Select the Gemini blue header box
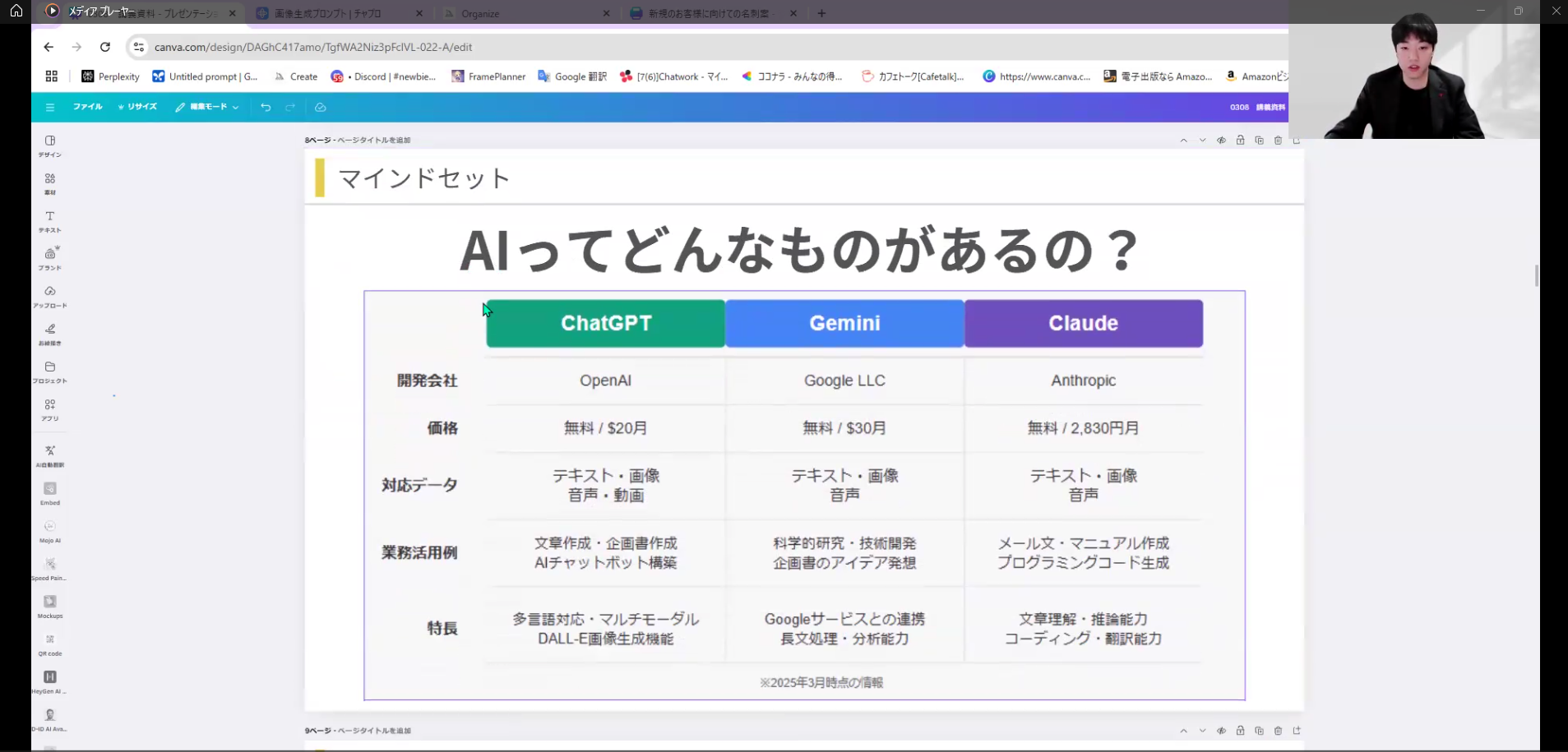This screenshot has width=1568, height=752. point(844,323)
